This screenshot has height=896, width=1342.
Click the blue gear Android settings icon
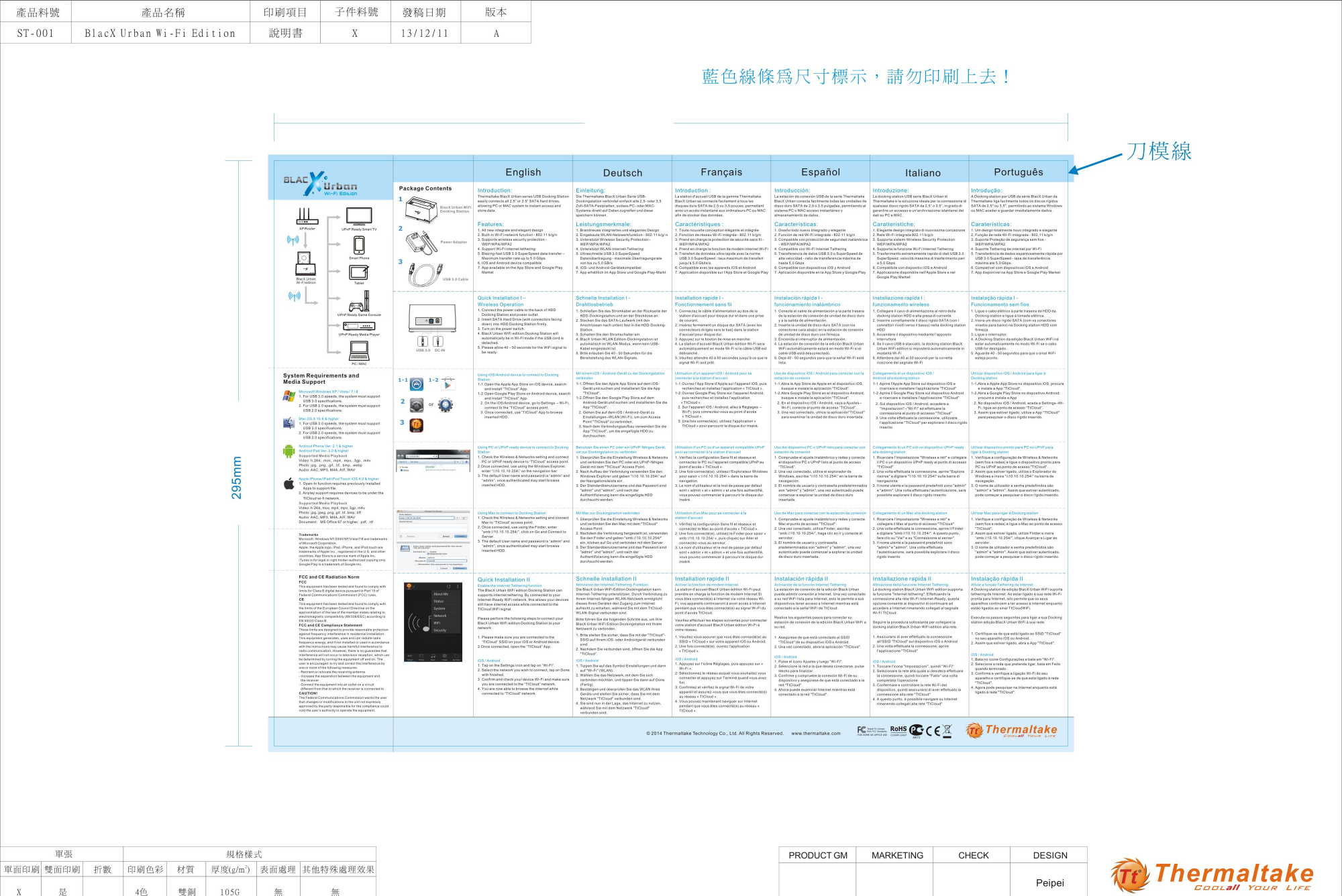tap(446, 404)
